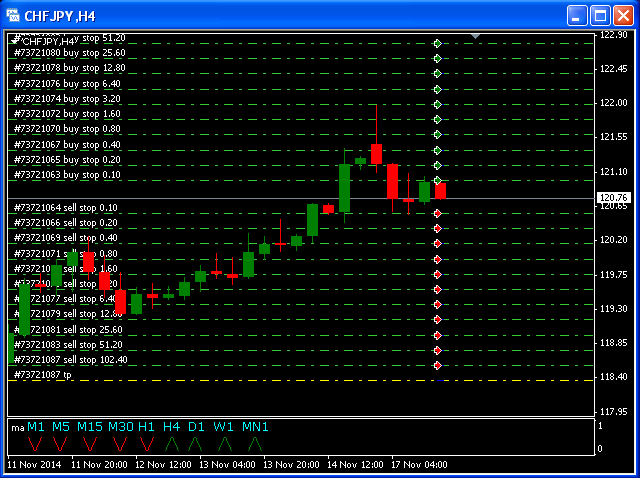The width and height of the screenshot is (640, 480).
Task: Select the diamond marker on buy stop 25.60 line
Action: [x=437, y=58]
